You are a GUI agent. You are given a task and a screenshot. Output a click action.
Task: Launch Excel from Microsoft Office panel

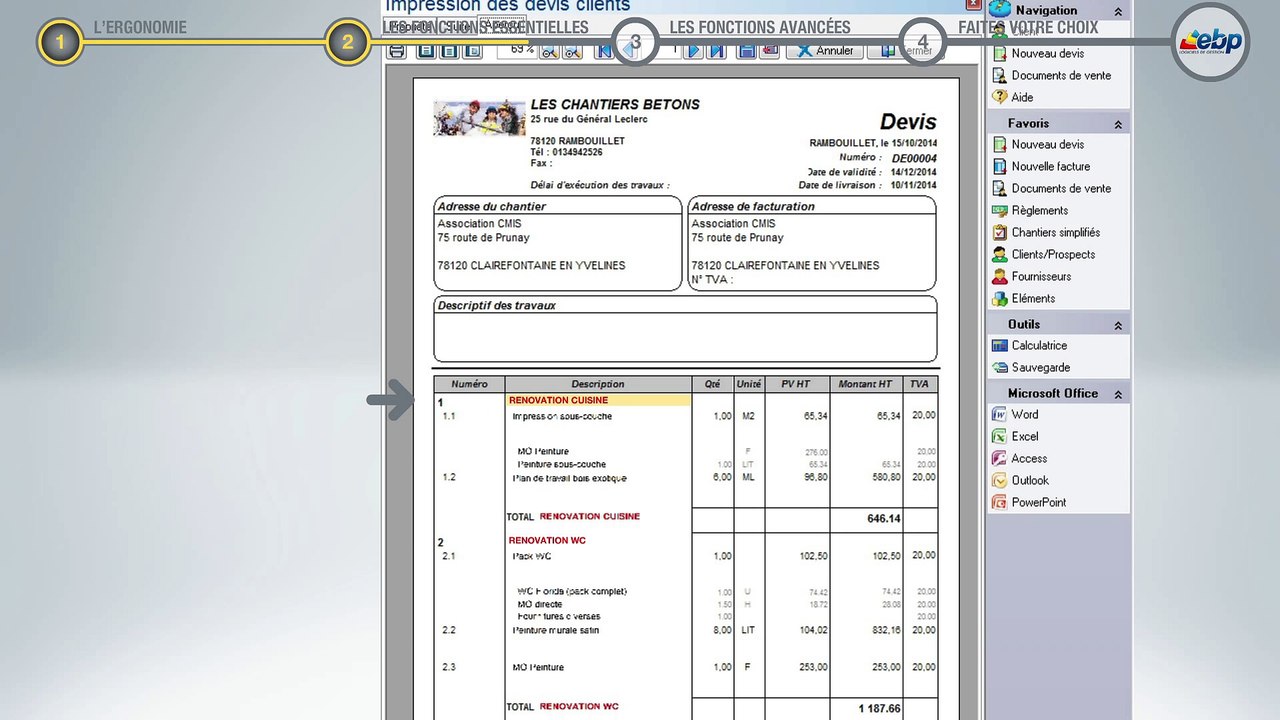point(1025,436)
